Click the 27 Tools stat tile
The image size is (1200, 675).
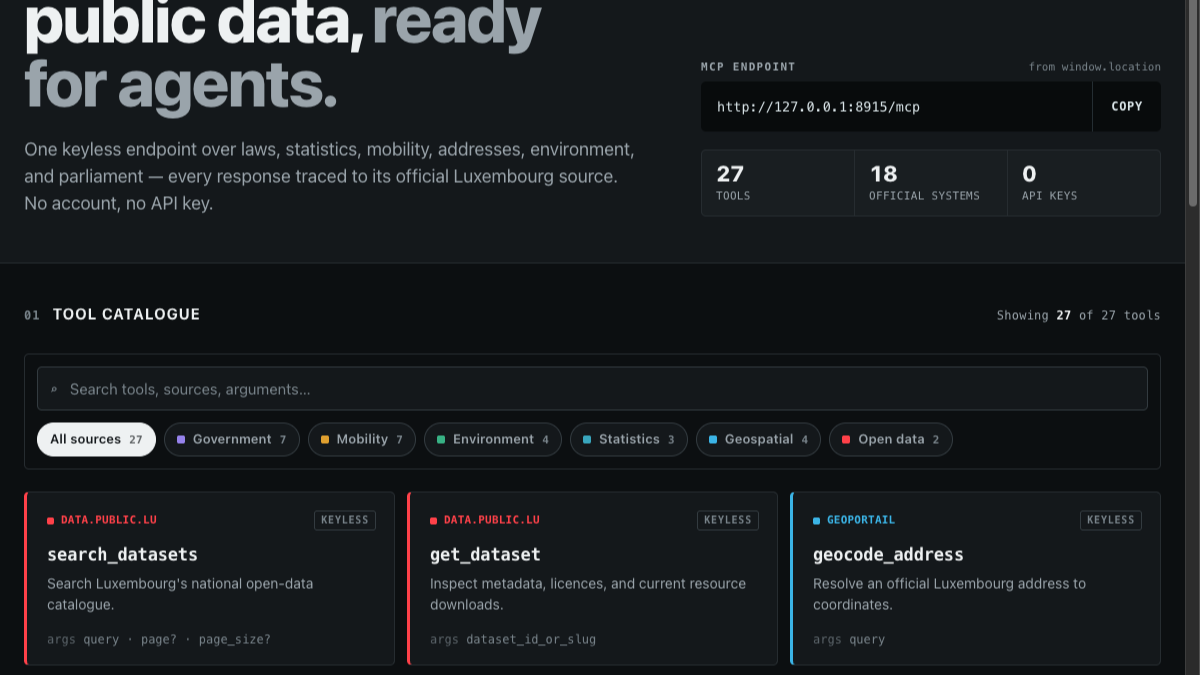click(x=778, y=183)
